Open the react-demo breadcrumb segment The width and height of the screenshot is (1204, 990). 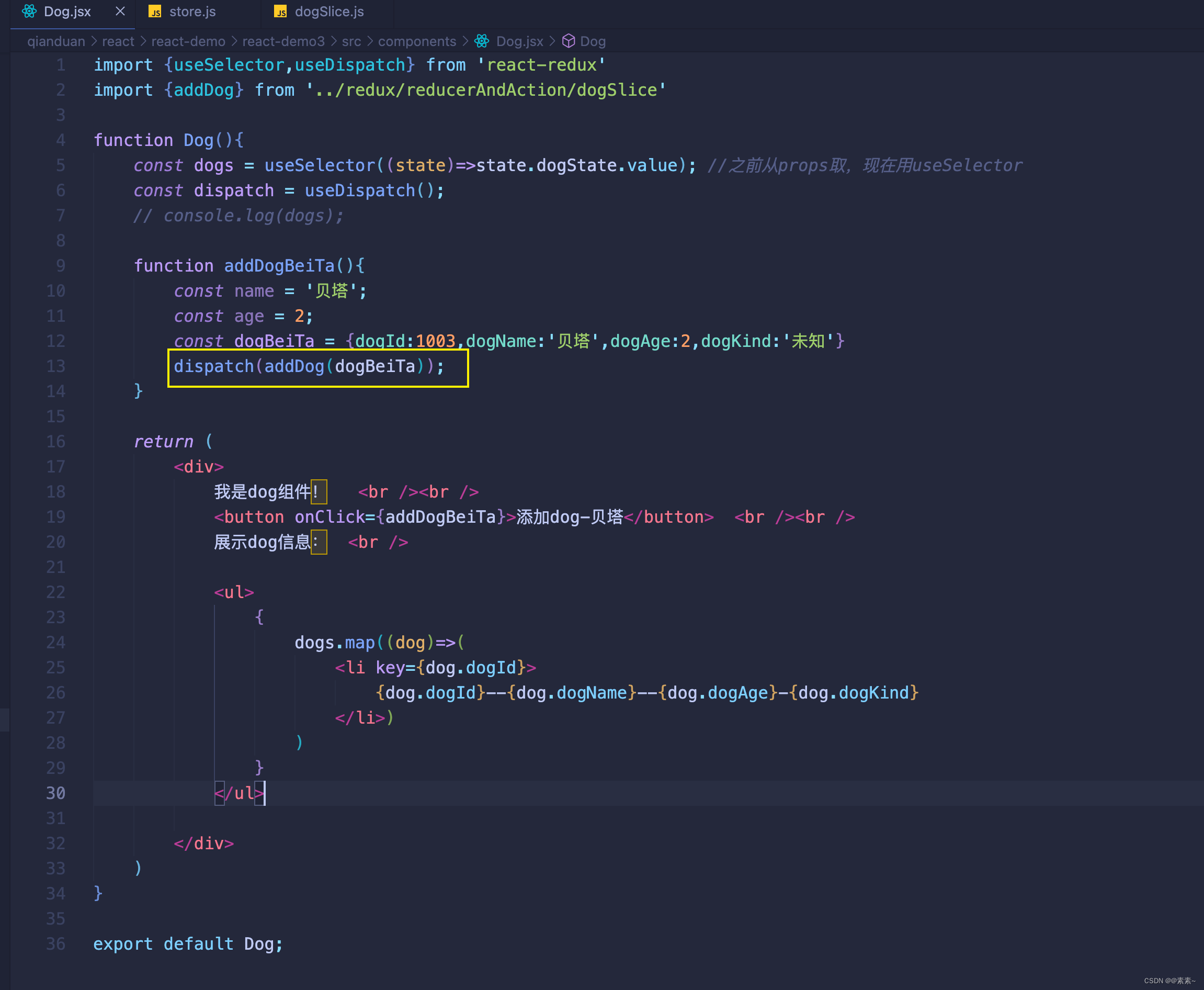tap(188, 41)
